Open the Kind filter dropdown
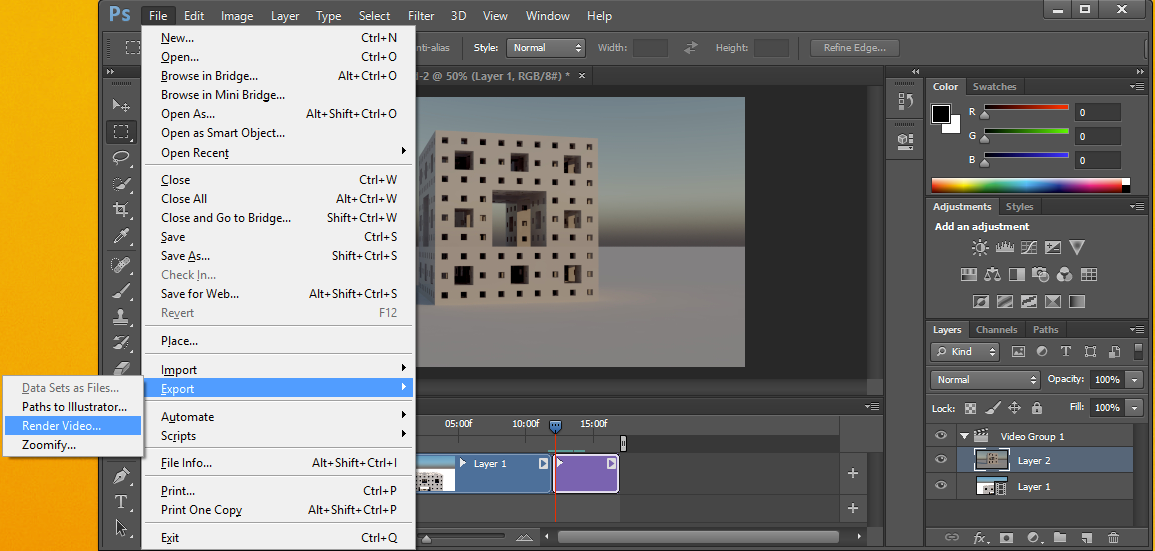1155x551 pixels. (965, 351)
